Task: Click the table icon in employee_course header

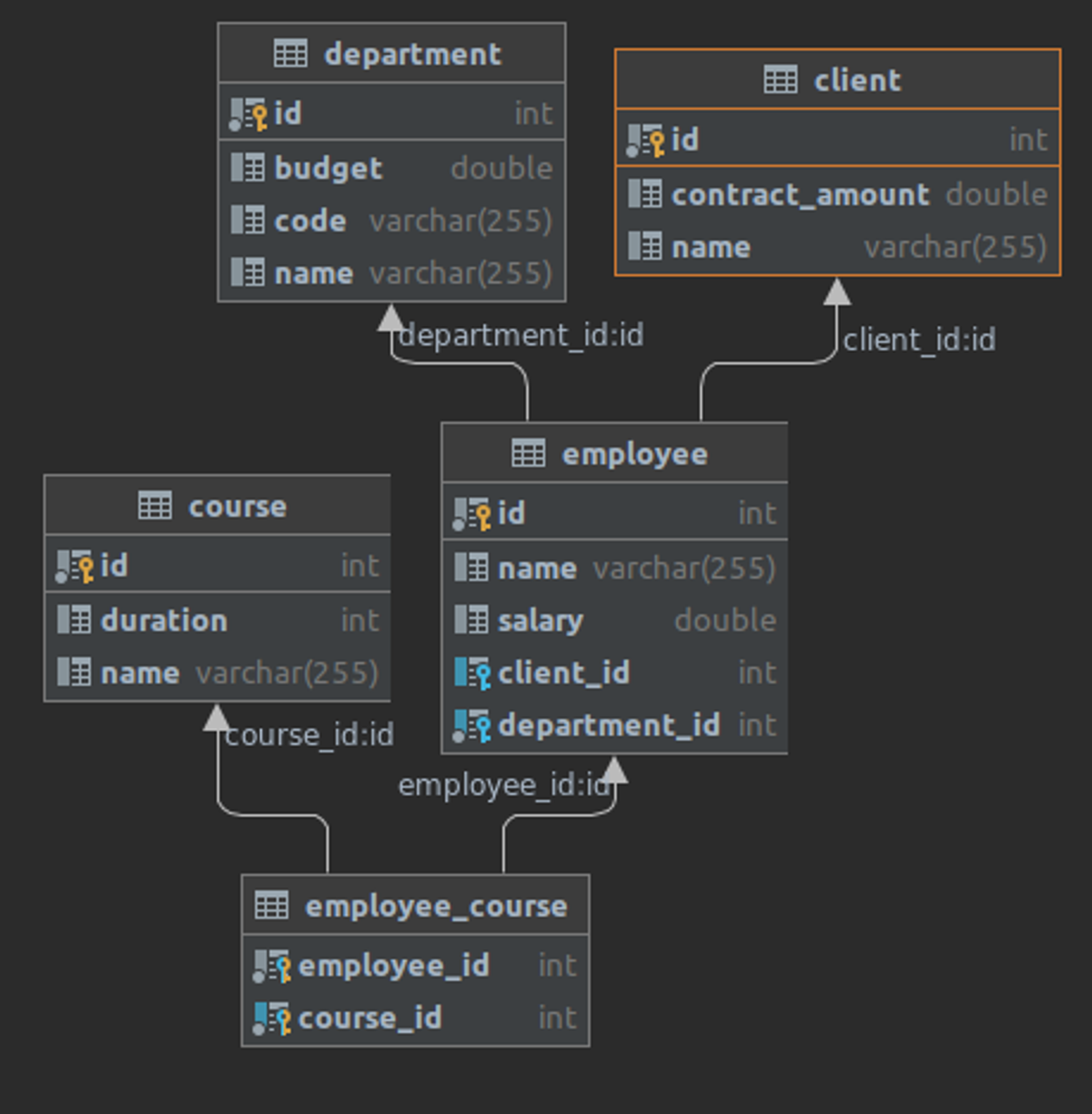Action: 272,906
